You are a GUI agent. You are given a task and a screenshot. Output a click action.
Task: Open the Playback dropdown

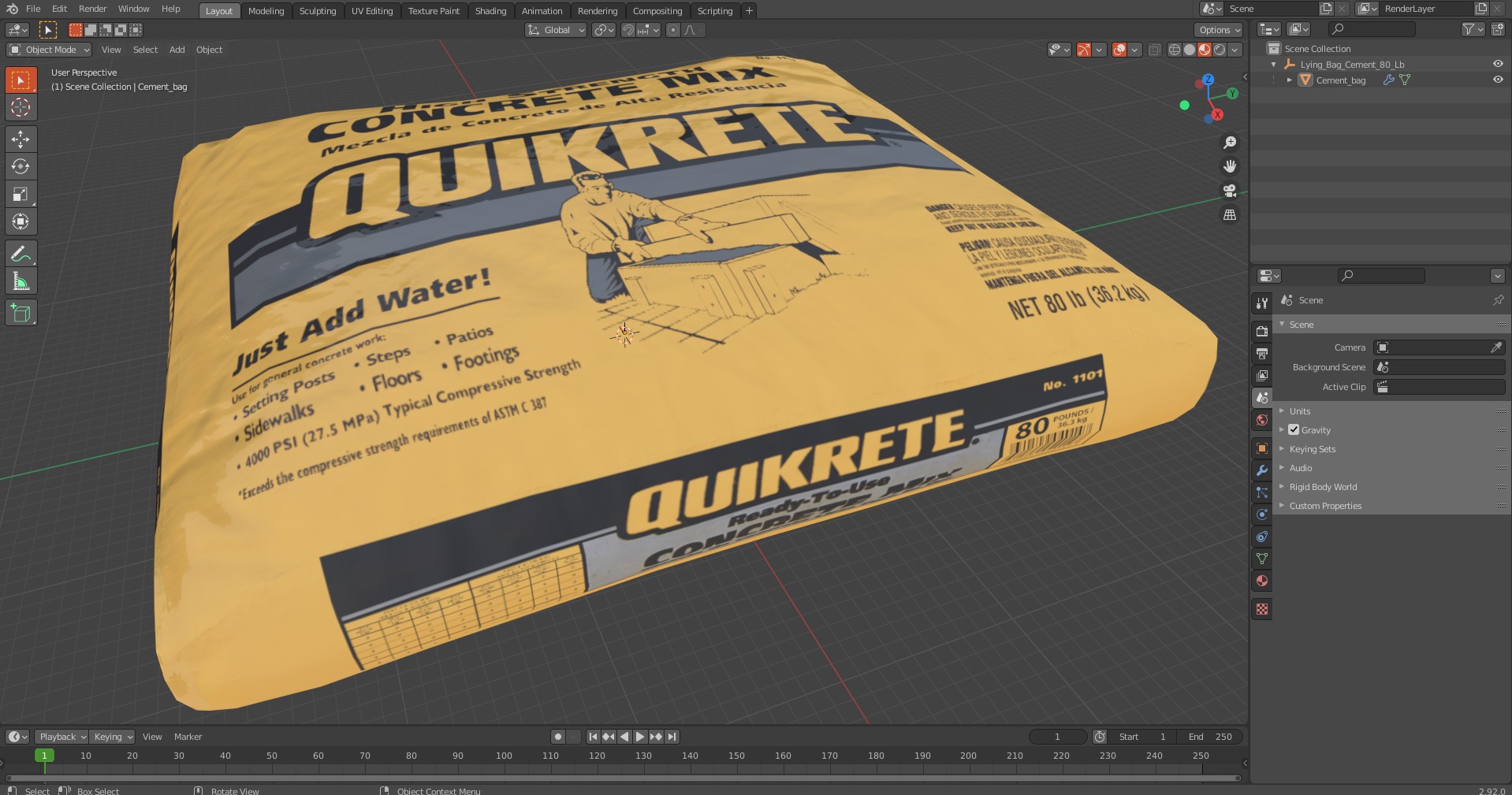pyautogui.click(x=61, y=737)
